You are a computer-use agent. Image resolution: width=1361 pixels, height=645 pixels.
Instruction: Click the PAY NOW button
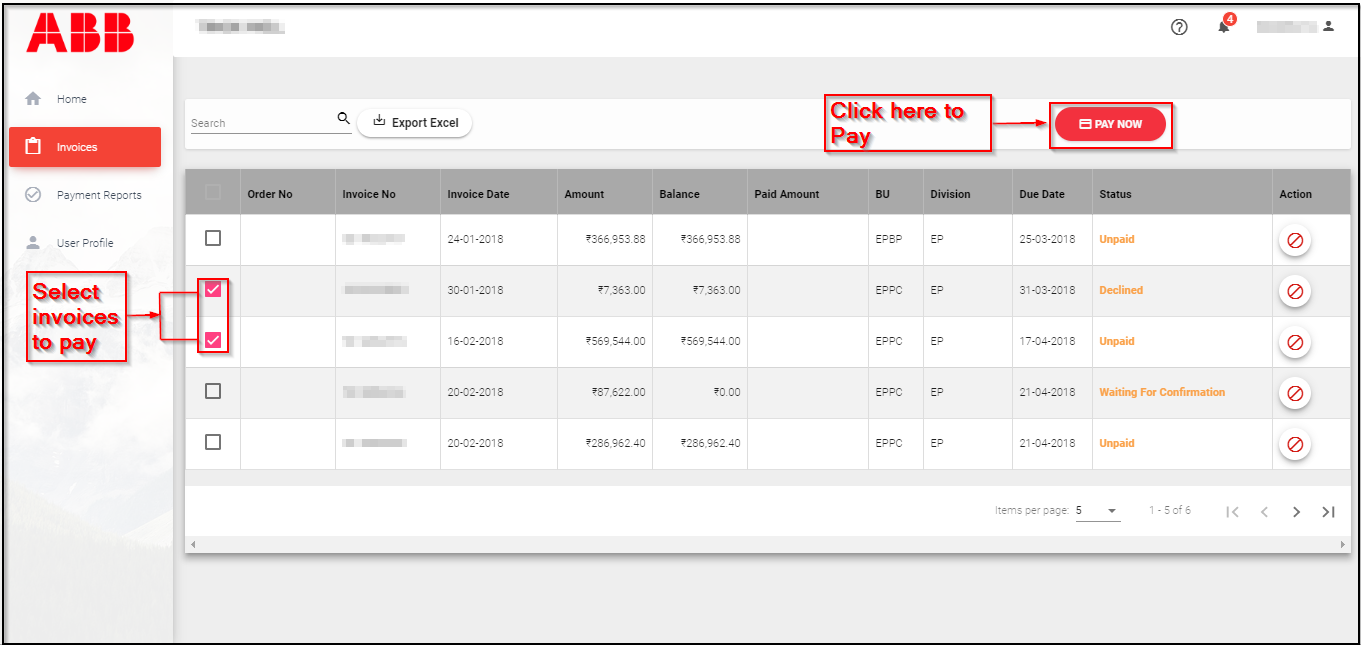(x=1110, y=124)
